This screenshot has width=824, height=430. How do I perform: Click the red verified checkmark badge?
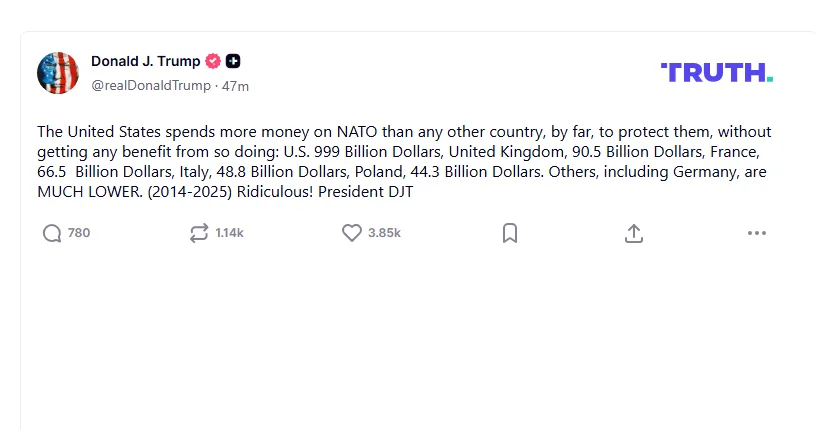(213, 62)
